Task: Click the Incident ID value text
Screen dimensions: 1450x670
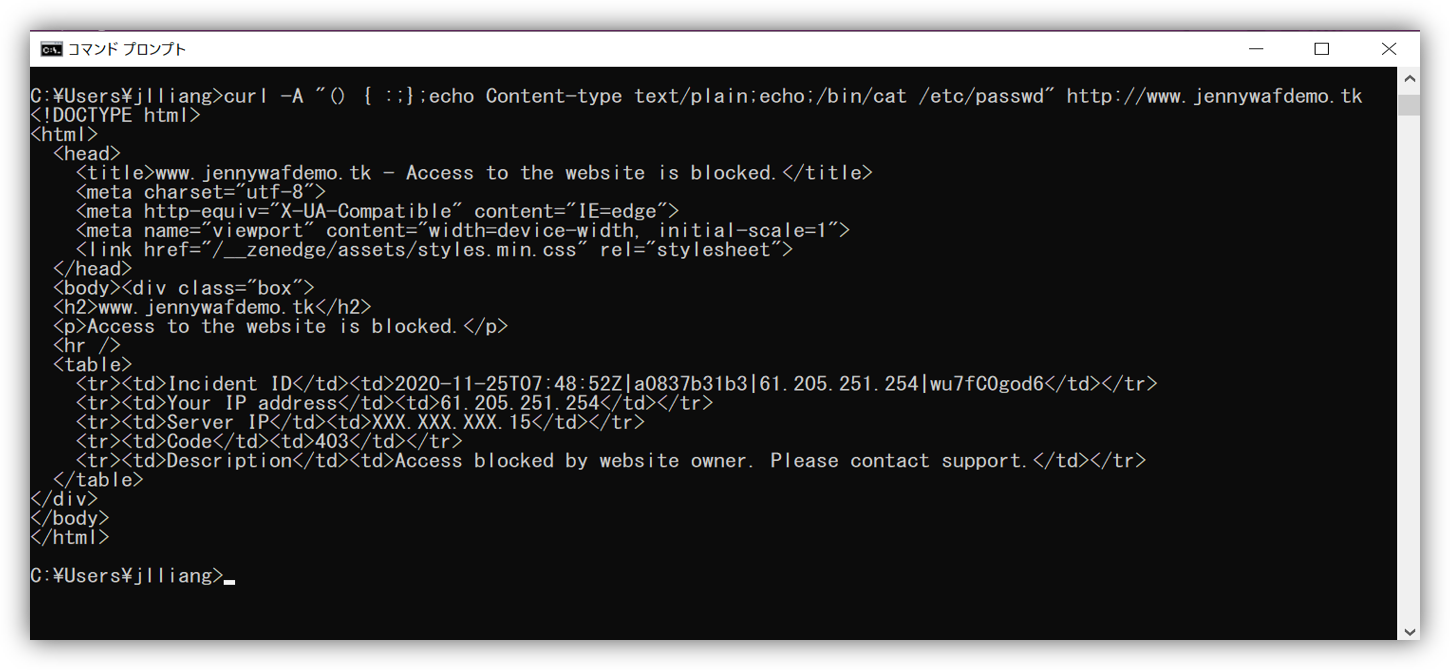Action: click(719, 384)
